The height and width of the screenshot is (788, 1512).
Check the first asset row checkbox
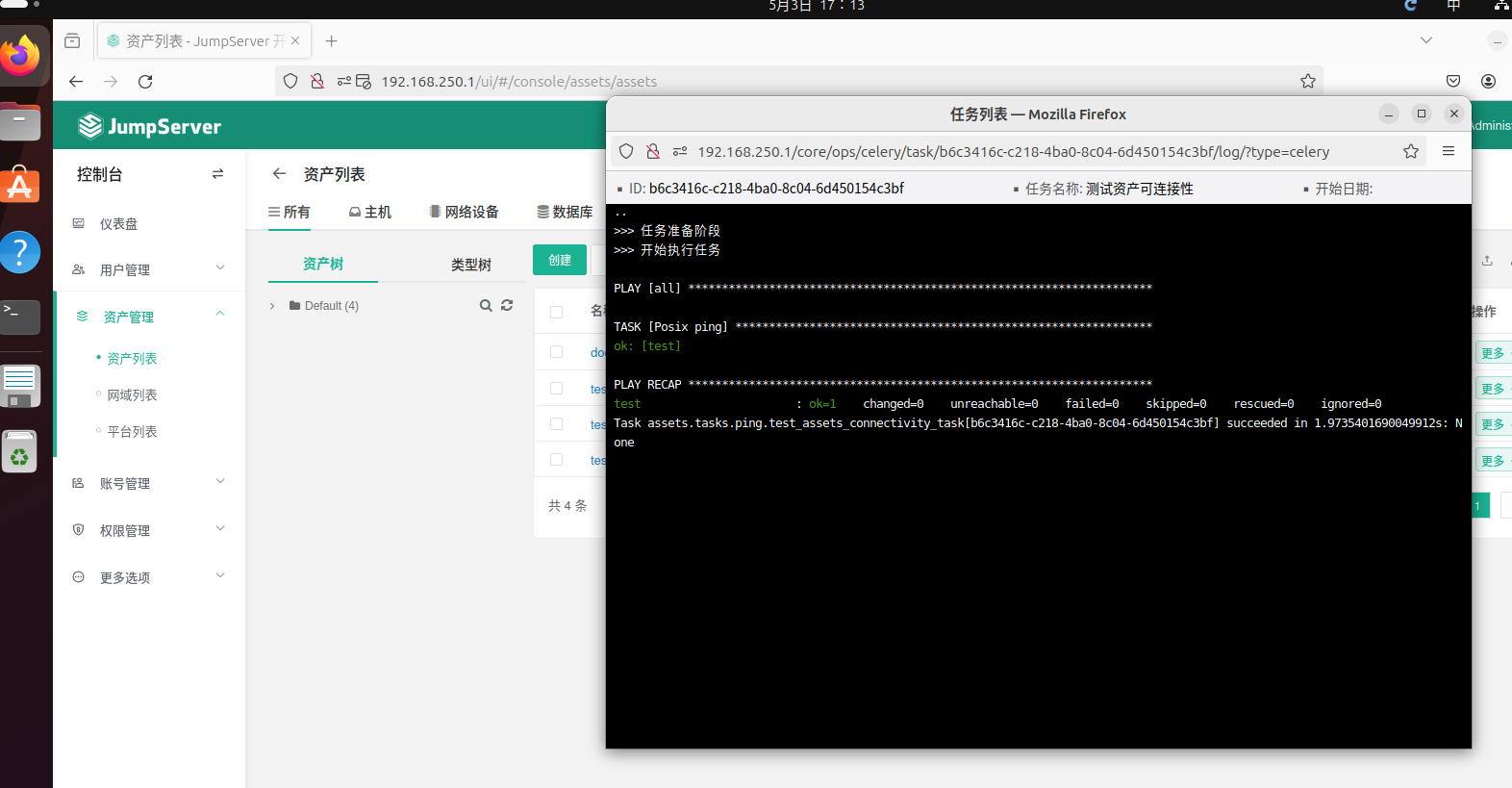click(x=556, y=352)
